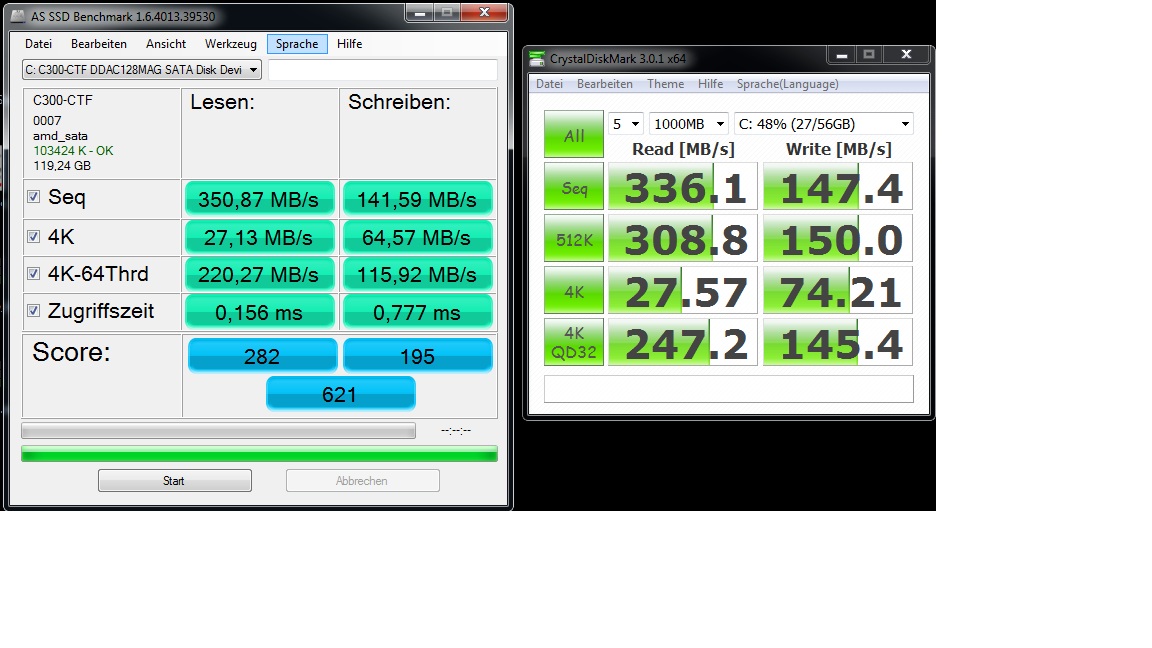The width and height of the screenshot is (1152, 648).
Task: Click the green All button in CrystalDiskMark
Action: pos(574,134)
